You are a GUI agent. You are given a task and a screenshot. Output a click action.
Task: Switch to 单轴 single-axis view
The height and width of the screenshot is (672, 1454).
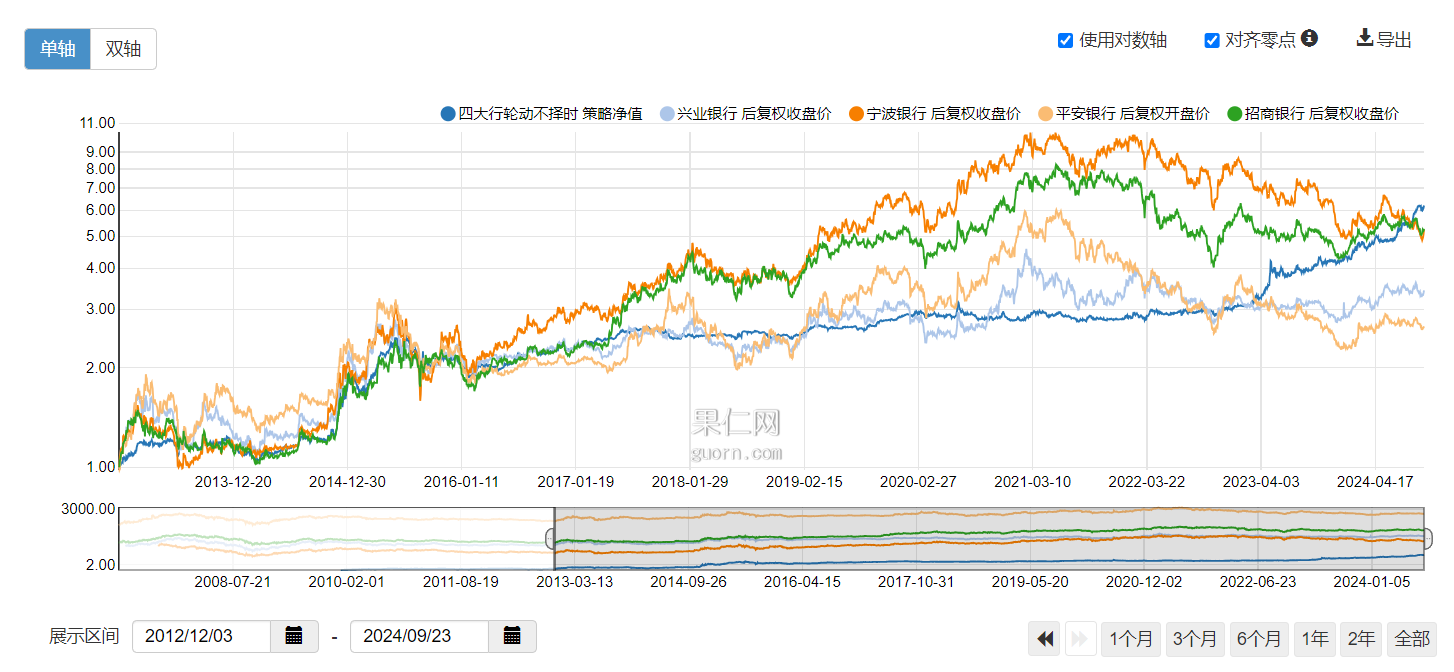(x=58, y=49)
